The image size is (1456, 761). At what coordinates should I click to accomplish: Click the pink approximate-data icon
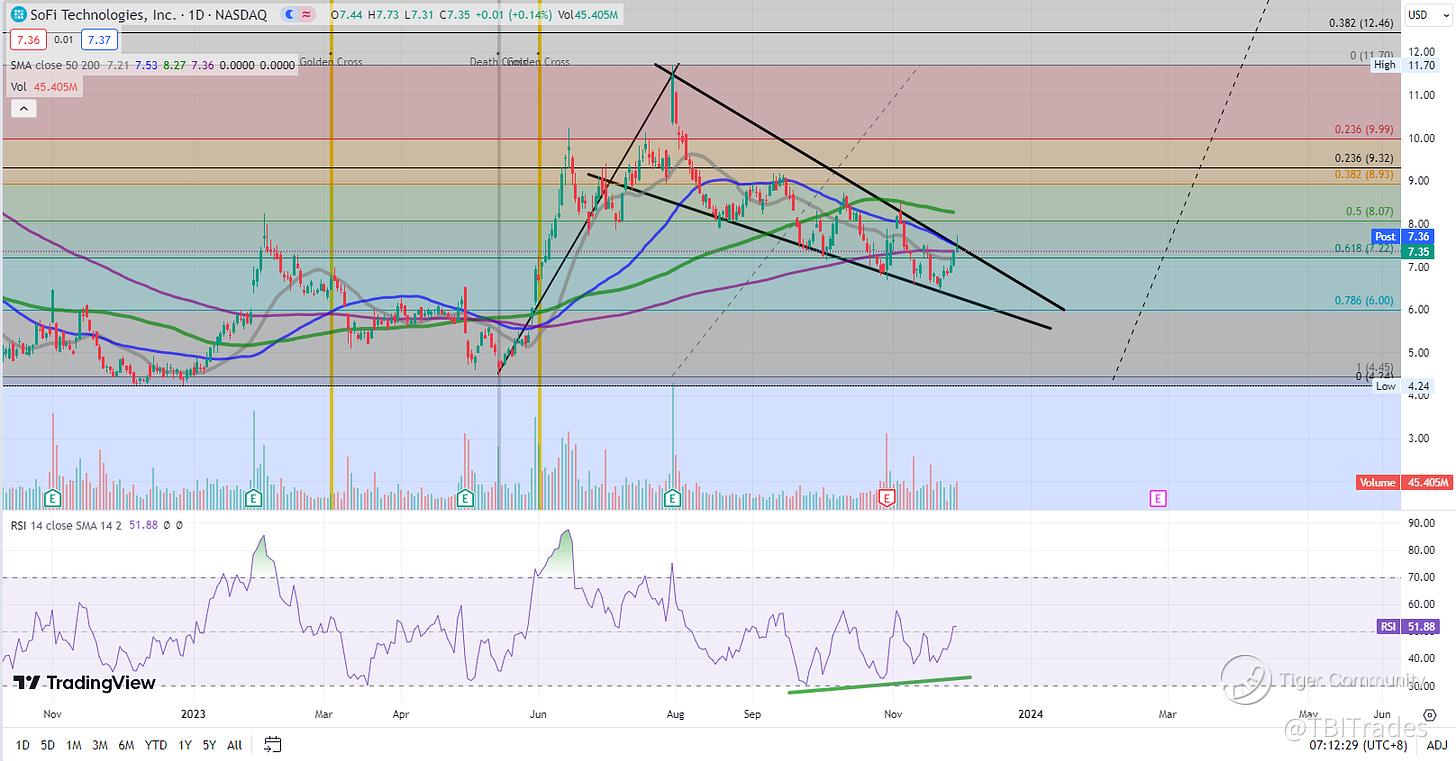tap(306, 15)
